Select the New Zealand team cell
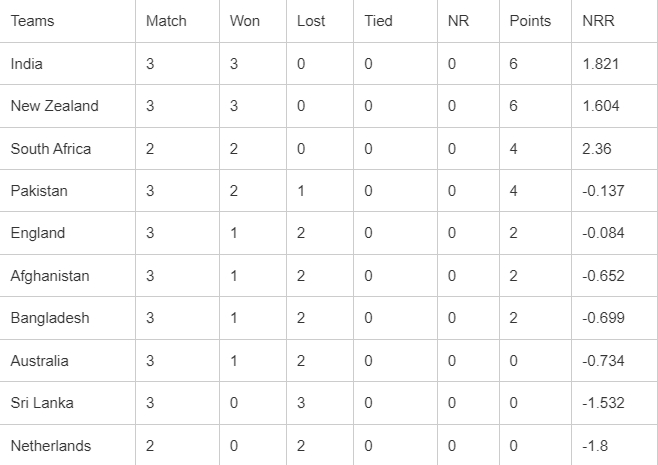 click(55, 106)
